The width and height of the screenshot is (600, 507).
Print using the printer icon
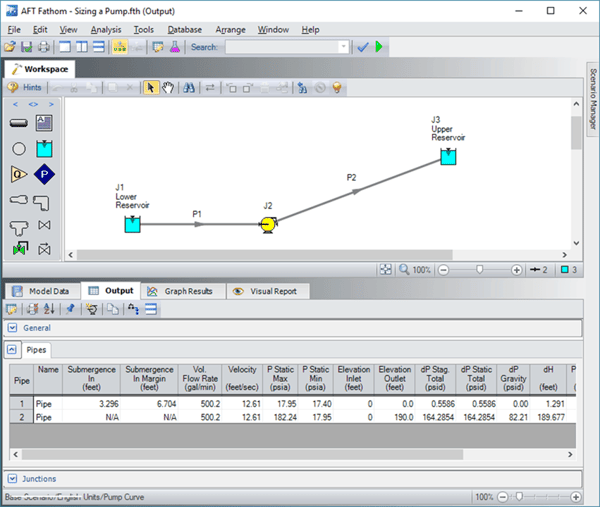(44, 47)
